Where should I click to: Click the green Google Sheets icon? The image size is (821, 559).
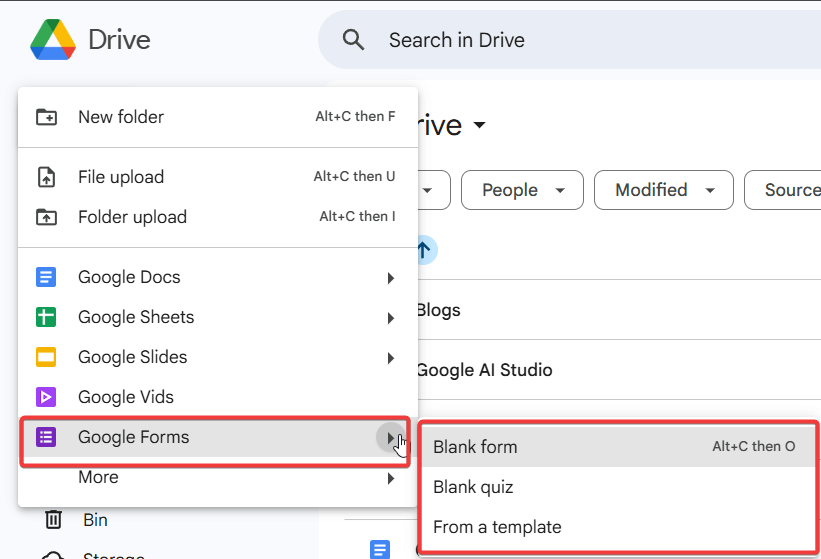point(46,317)
